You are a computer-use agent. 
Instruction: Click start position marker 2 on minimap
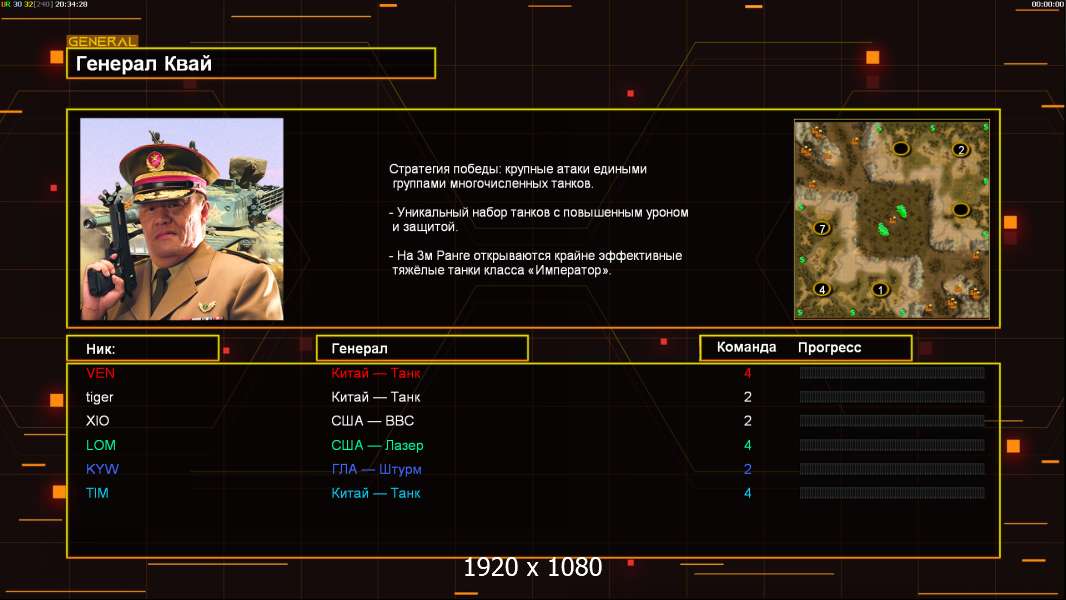960,149
